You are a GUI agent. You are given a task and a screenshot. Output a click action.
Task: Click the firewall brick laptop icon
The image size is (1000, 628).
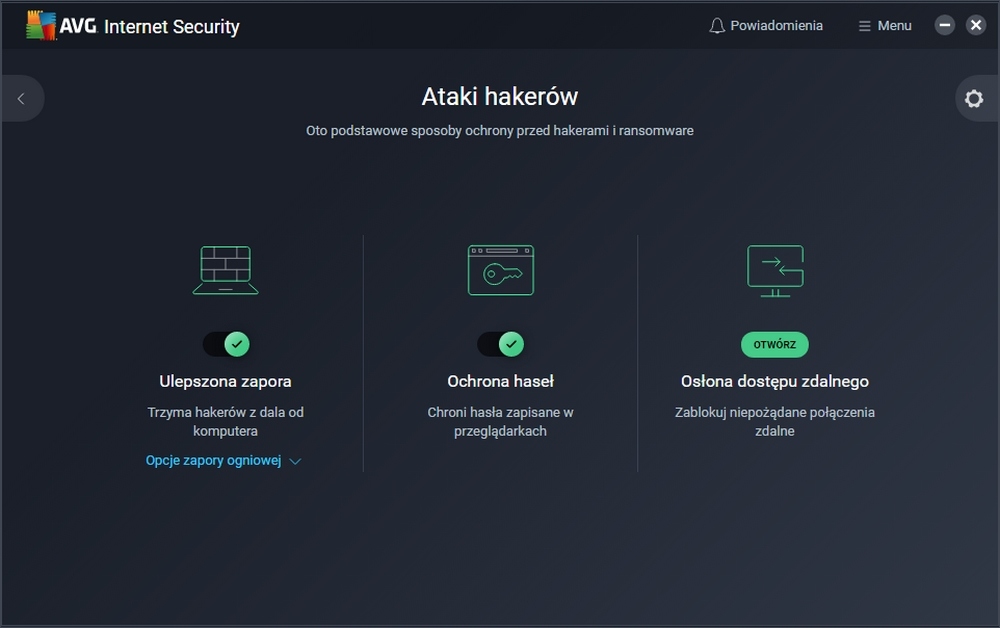tap(225, 270)
